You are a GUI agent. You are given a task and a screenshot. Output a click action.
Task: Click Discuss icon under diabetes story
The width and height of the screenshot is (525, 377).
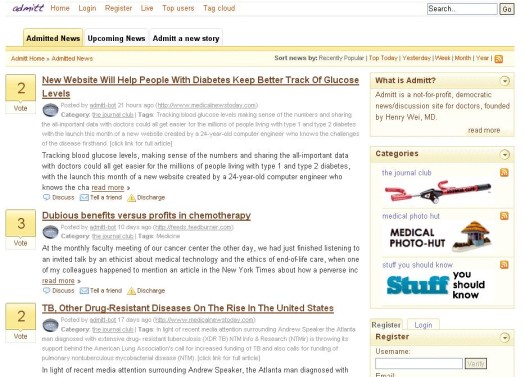click(x=47, y=197)
